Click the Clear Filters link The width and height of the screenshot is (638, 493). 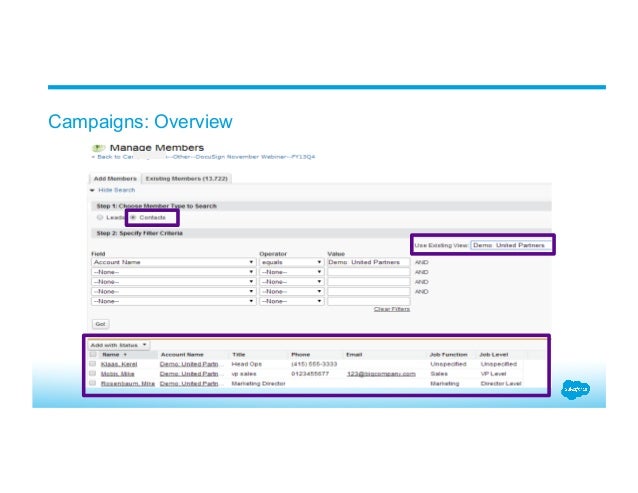(x=391, y=309)
